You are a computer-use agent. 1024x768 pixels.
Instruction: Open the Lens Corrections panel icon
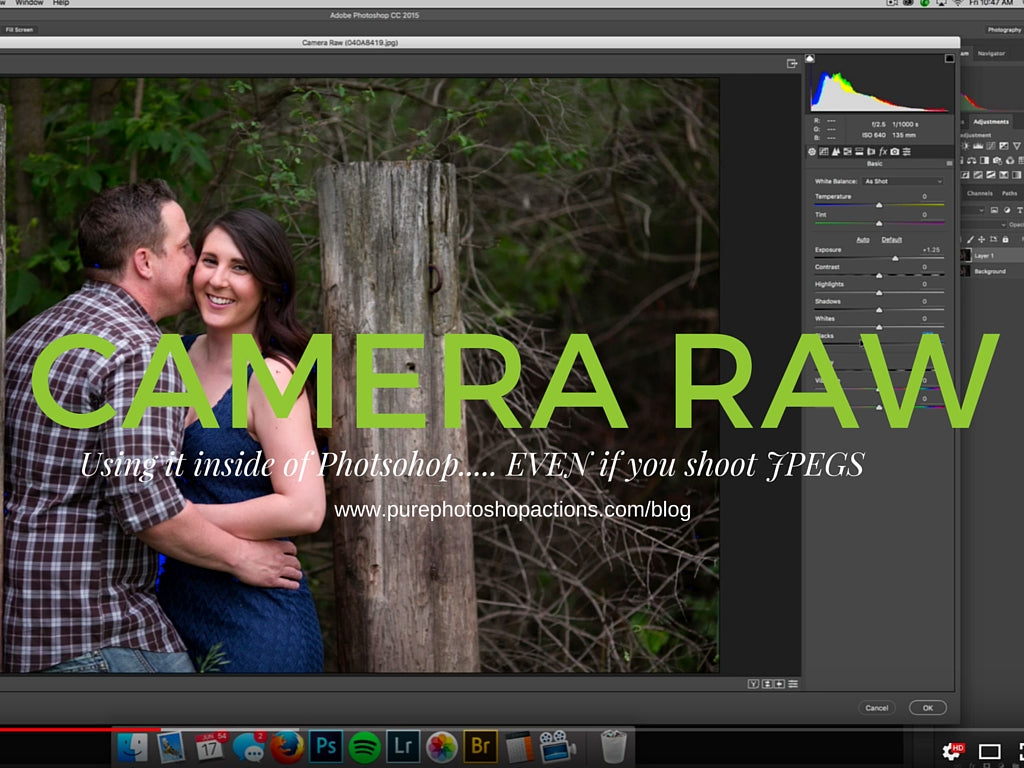871,152
